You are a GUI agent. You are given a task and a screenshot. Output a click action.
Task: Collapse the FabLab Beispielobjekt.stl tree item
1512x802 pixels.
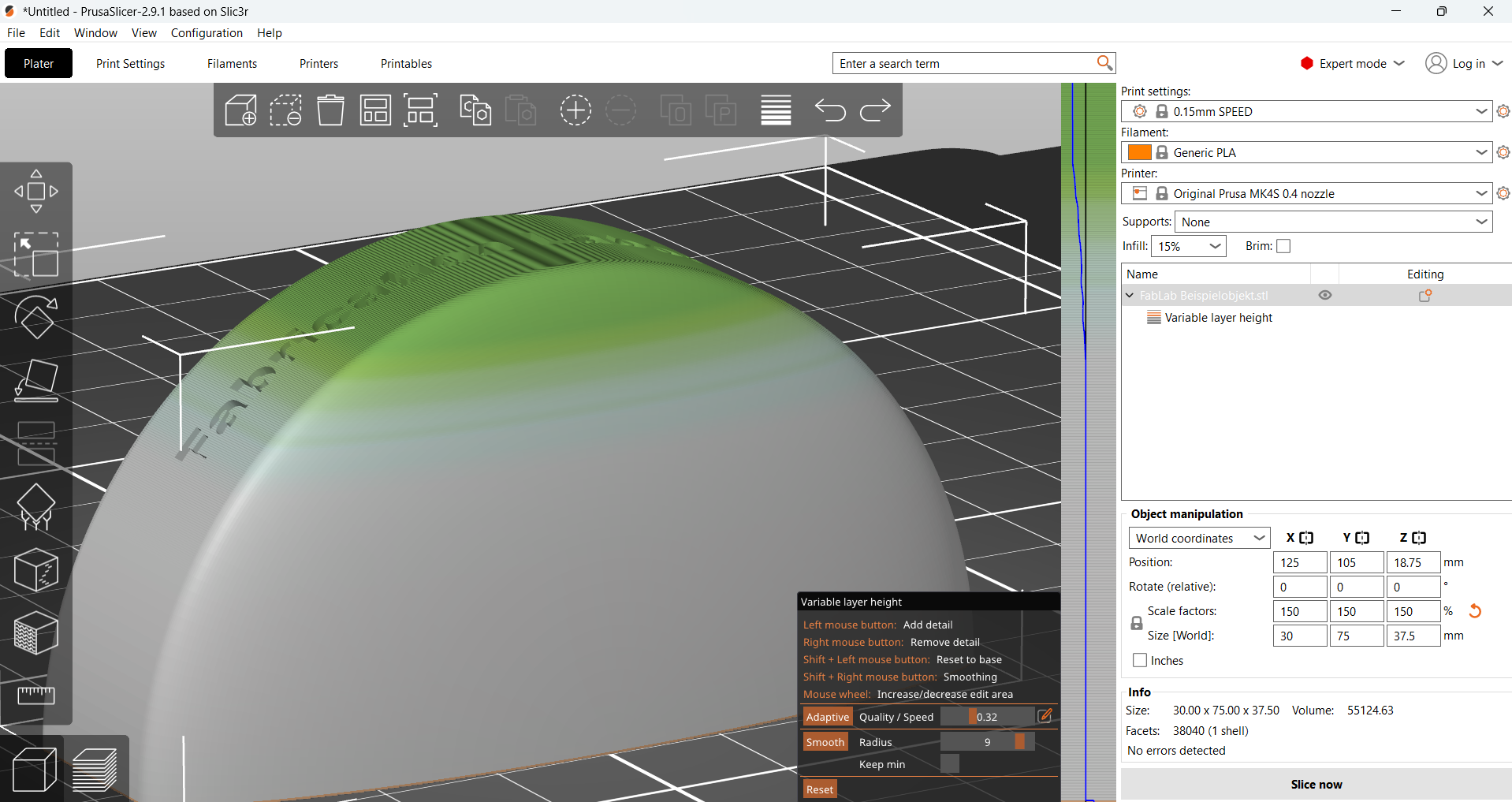pyautogui.click(x=1130, y=296)
